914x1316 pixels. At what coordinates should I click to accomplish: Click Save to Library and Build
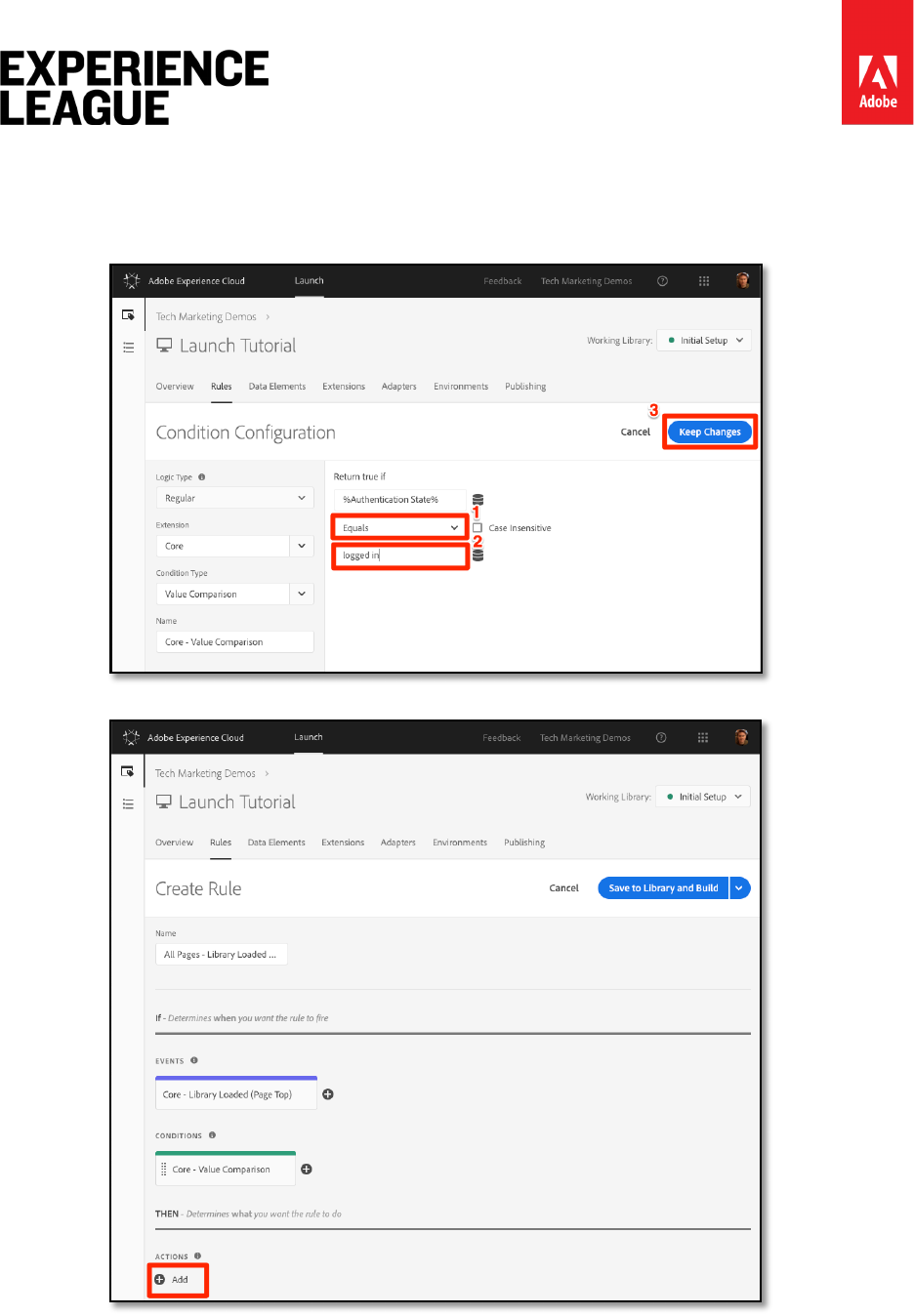coord(663,888)
